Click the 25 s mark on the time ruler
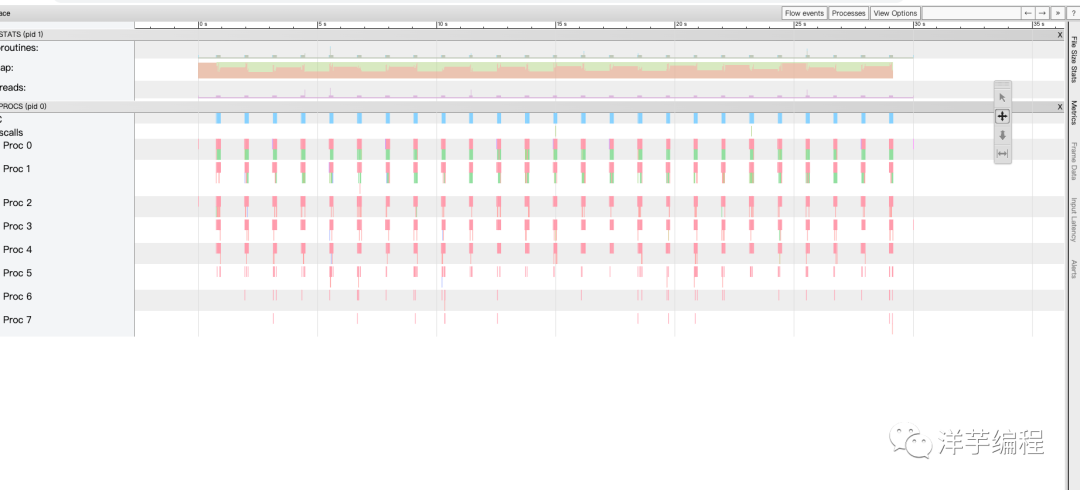Screen dimensions: 1080x490 point(799,24)
